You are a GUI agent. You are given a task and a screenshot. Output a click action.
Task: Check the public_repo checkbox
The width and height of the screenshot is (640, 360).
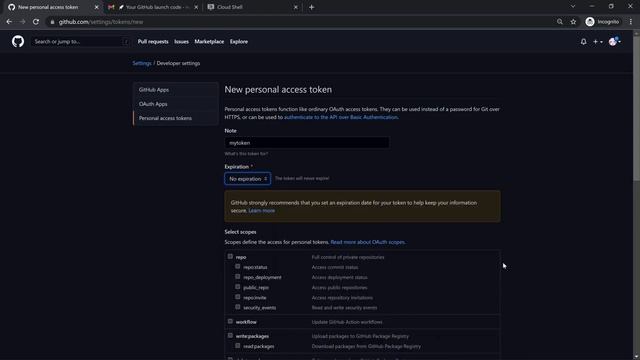238,287
